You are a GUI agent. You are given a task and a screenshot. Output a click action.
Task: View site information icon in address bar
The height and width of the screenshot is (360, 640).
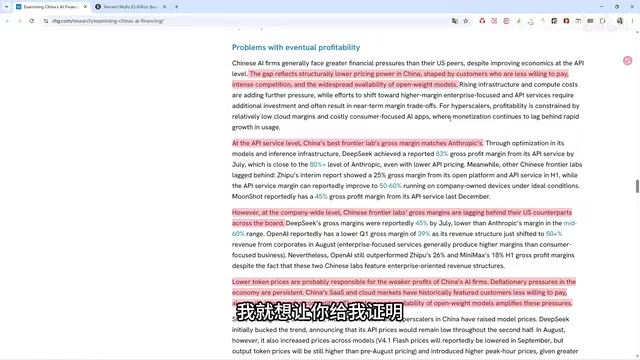pyautogui.click(x=46, y=21)
